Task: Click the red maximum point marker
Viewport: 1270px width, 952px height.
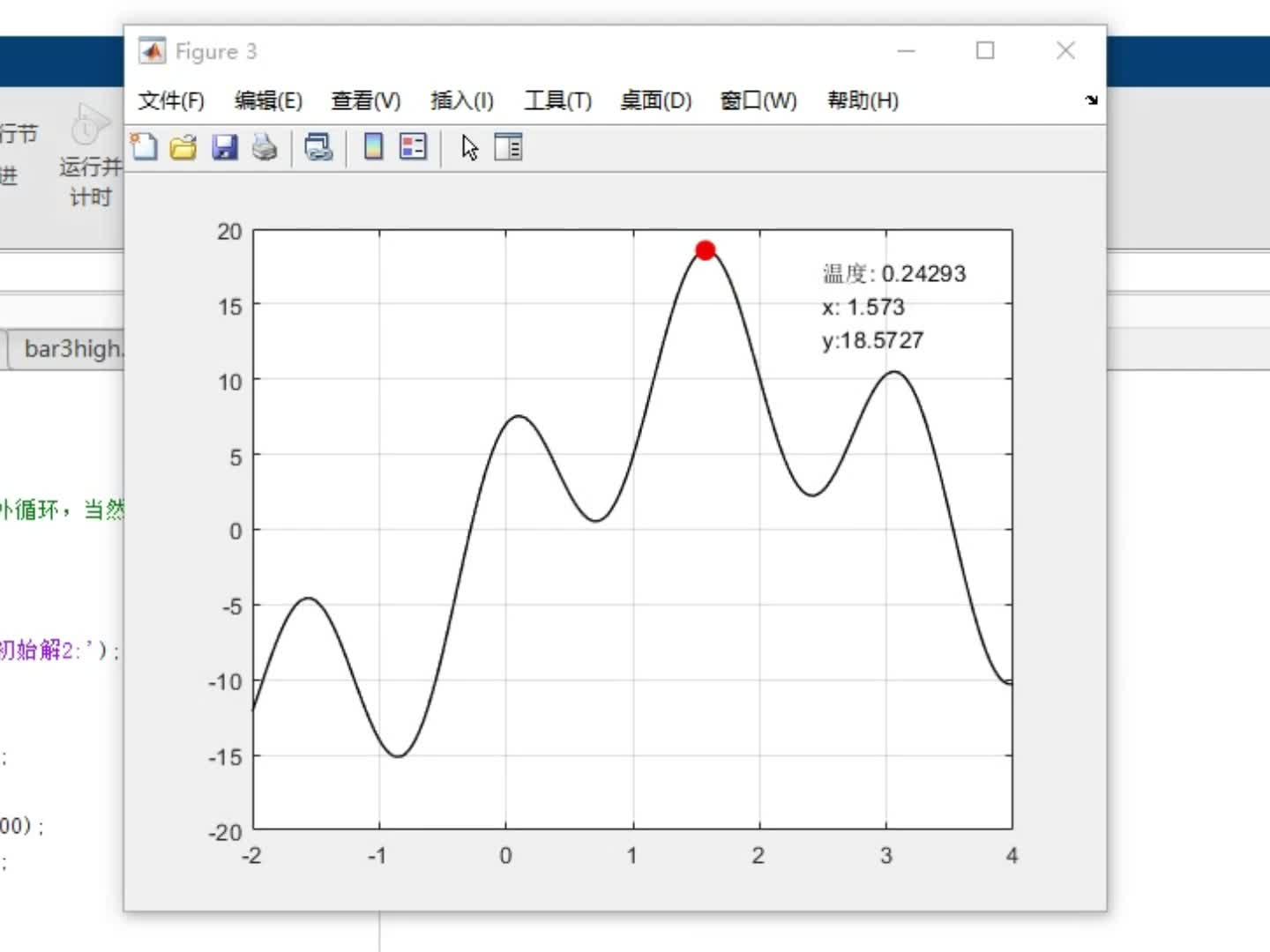Action: pos(705,250)
